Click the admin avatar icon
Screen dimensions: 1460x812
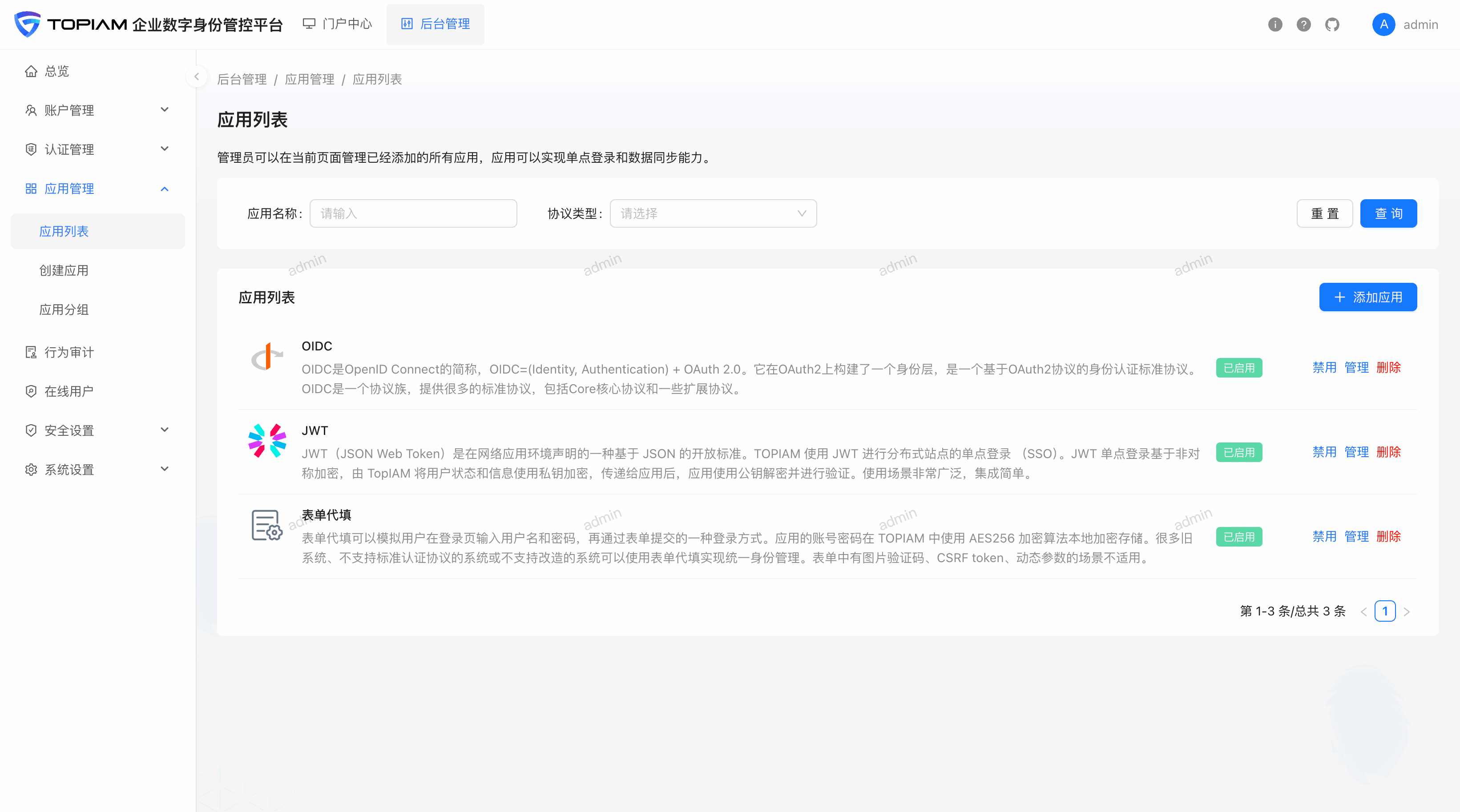click(1383, 24)
